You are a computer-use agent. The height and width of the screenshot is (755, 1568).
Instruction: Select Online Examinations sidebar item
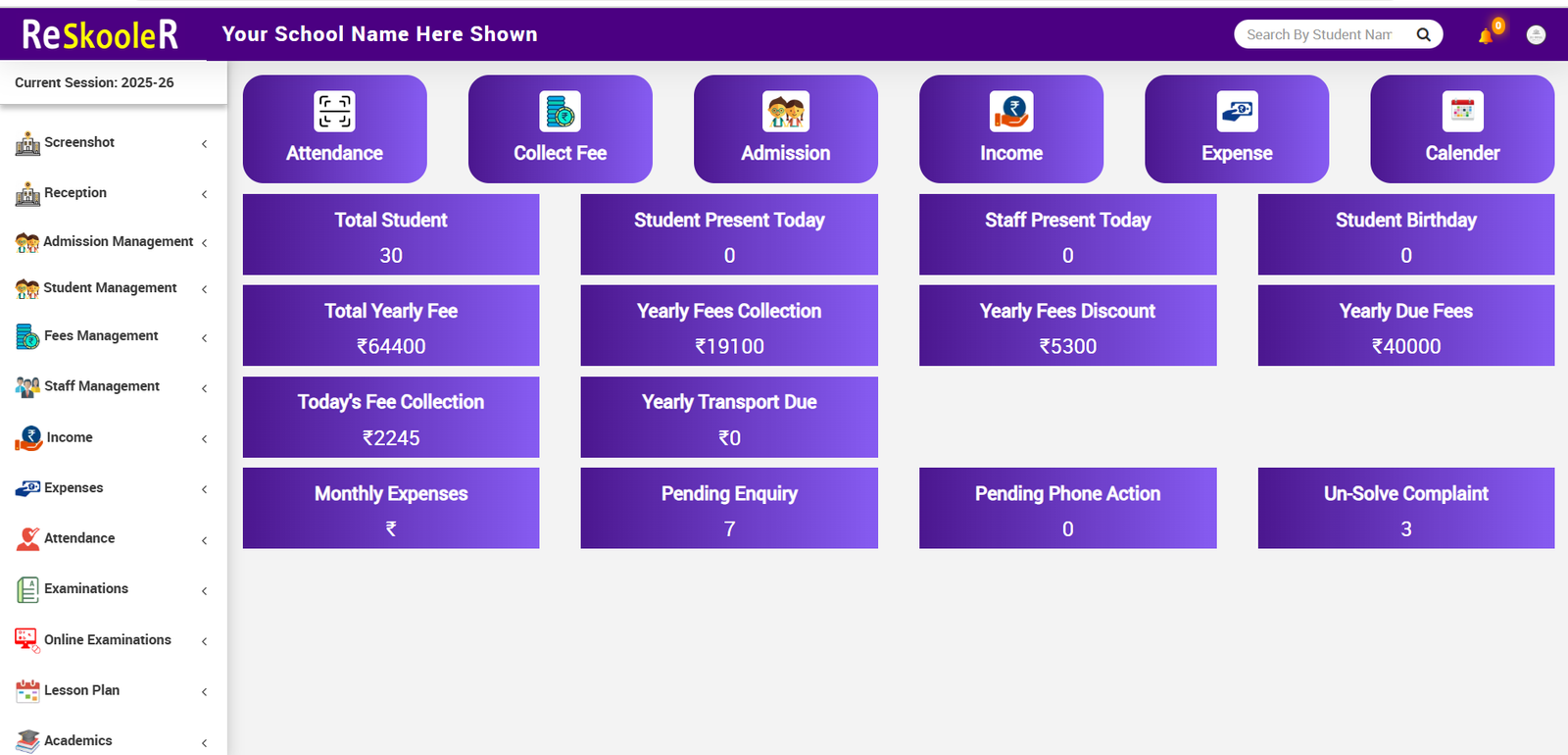107,639
